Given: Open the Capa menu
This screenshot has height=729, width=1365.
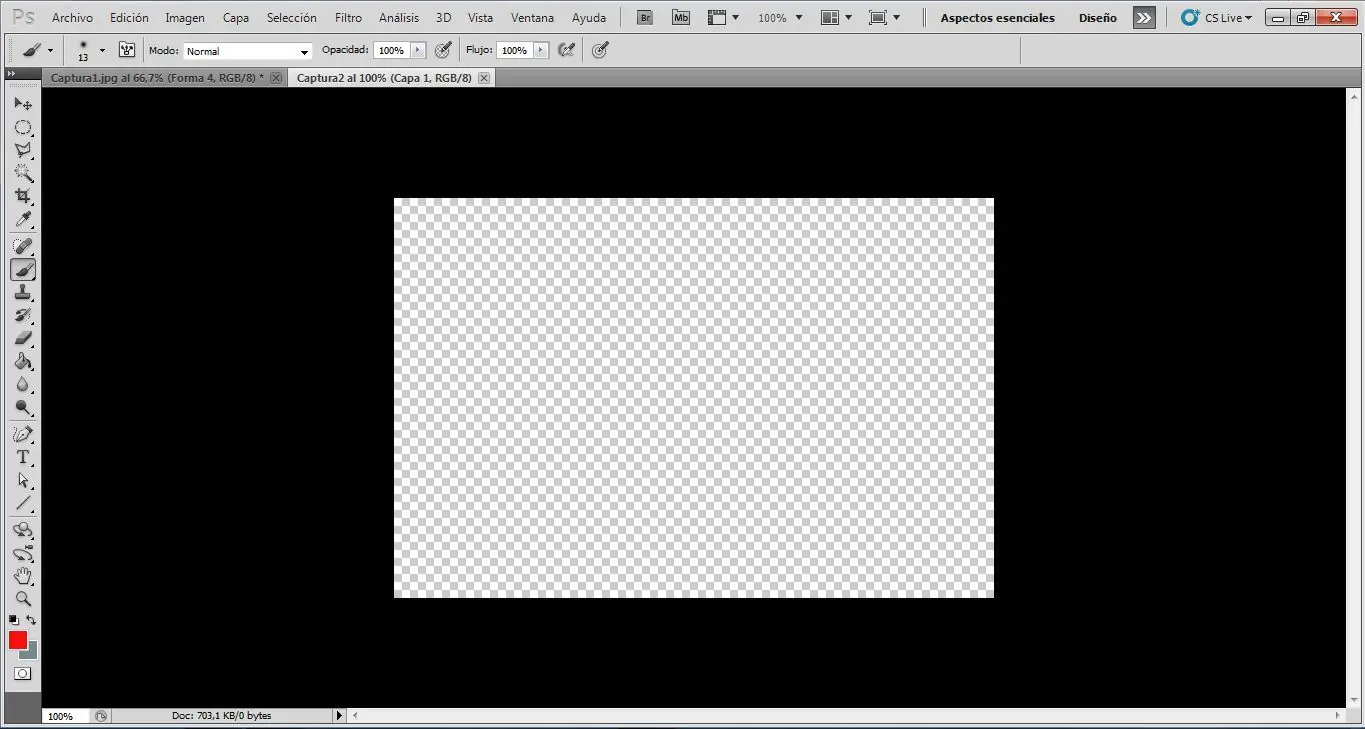Looking at the screenshot, I should pos(236,18).
